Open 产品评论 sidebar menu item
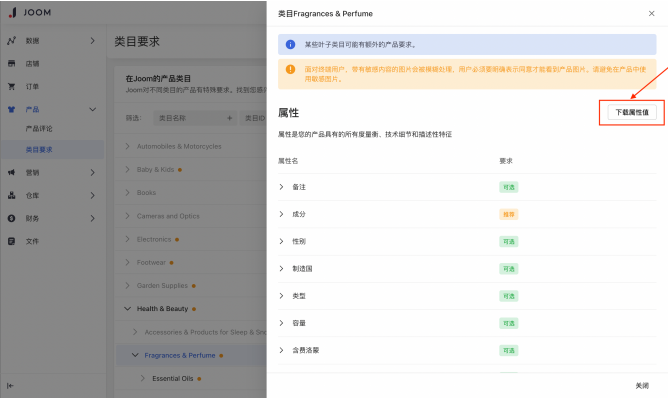This screenshot has width=669, height=401. 39,128
